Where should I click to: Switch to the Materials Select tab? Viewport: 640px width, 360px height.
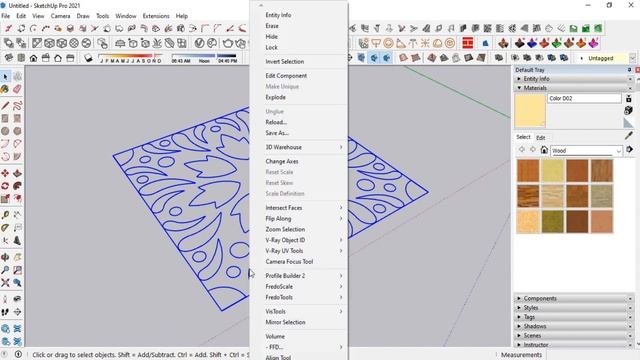click(523, 137)
